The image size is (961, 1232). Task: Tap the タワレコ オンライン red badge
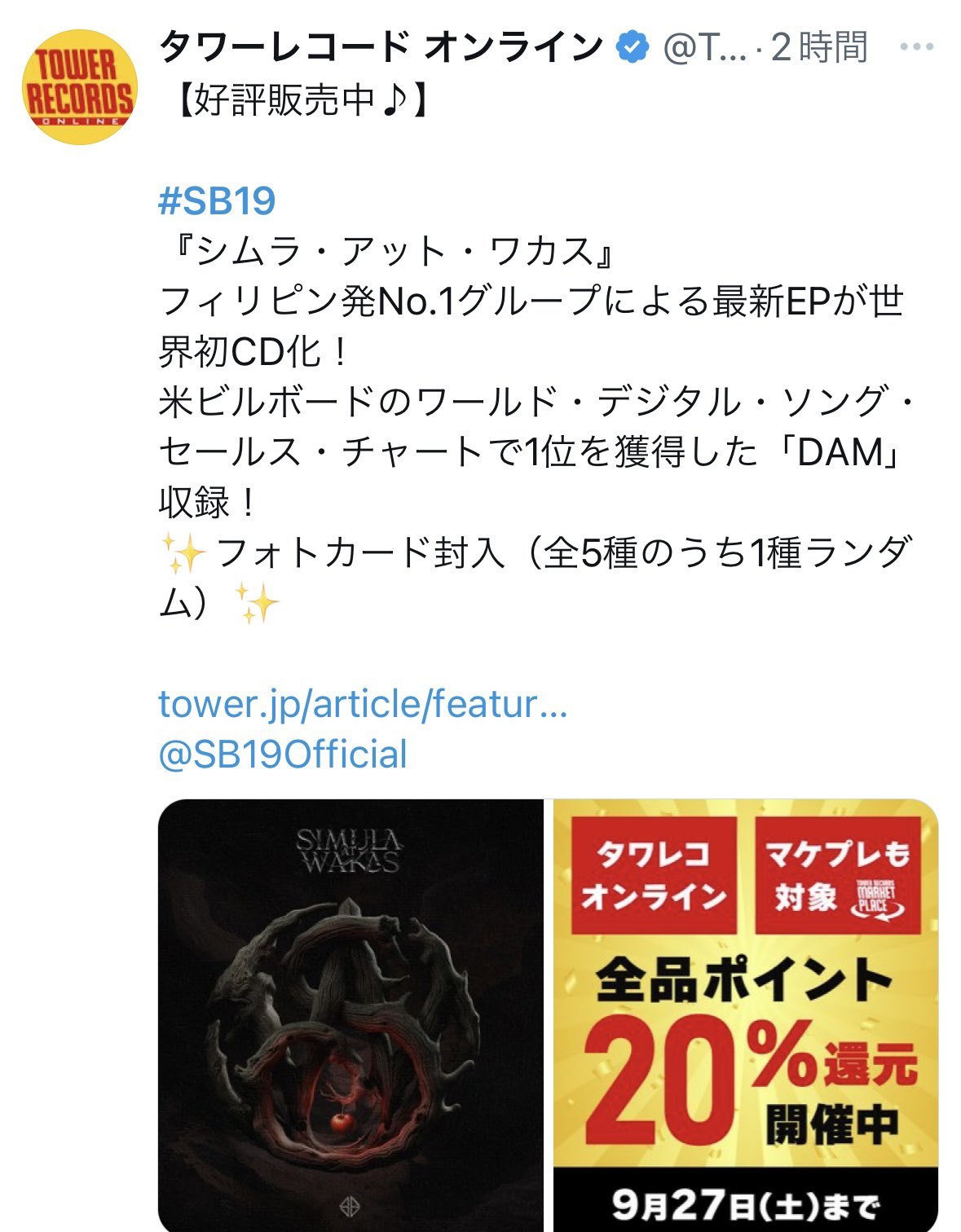[654, 876]
